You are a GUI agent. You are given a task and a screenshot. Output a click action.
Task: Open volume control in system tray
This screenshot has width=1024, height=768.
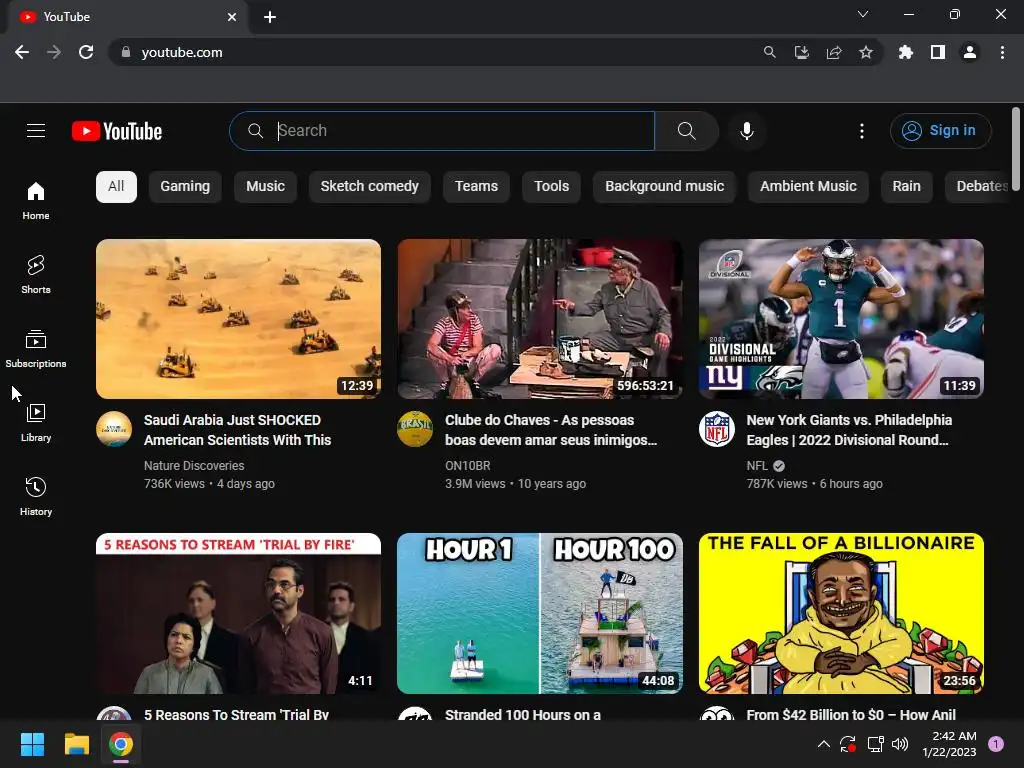click(x=900, y=744)
